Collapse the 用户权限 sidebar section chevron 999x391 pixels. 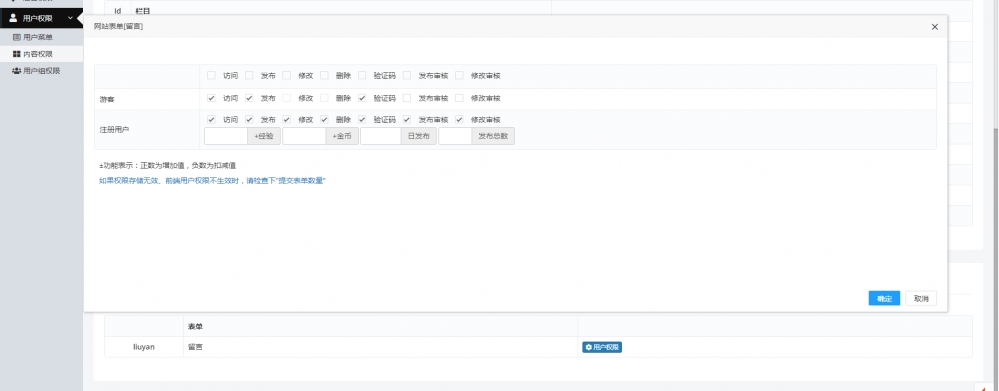[x=71, y=18]
